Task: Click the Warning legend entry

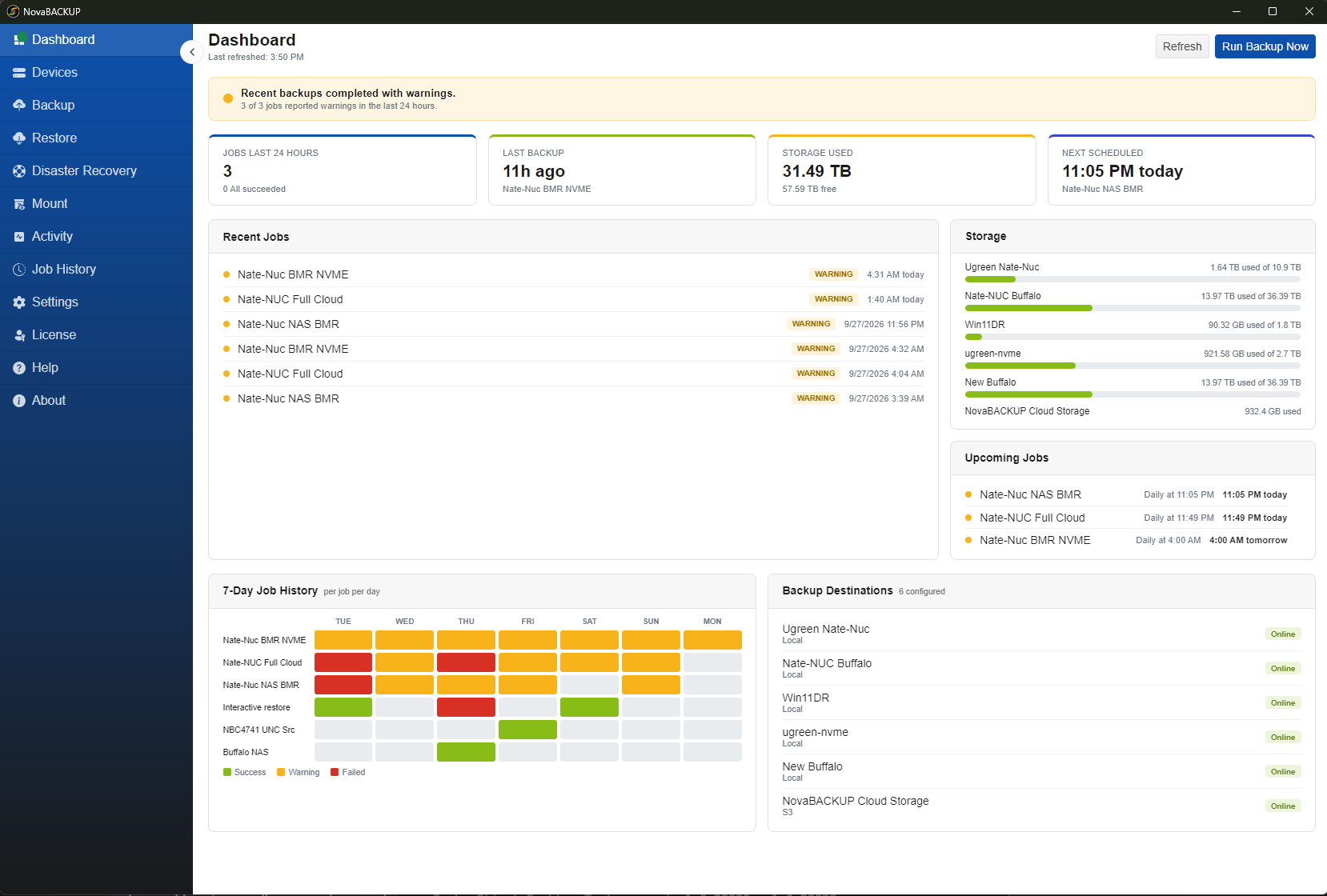Action: [299, 772]
